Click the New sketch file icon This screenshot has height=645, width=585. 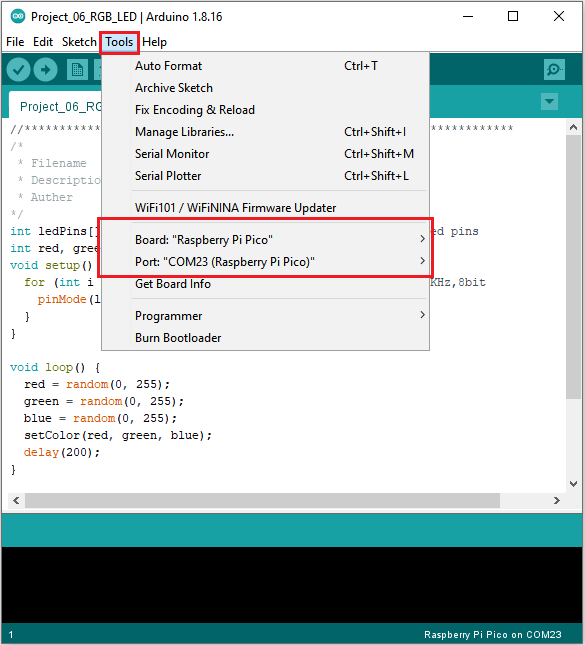[77, 70]
